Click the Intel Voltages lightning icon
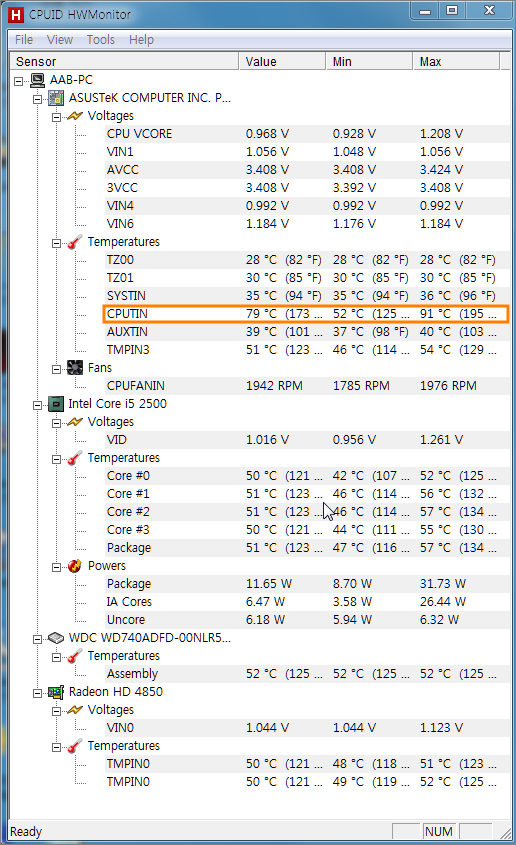516x845 pixels. click(75, 421)
